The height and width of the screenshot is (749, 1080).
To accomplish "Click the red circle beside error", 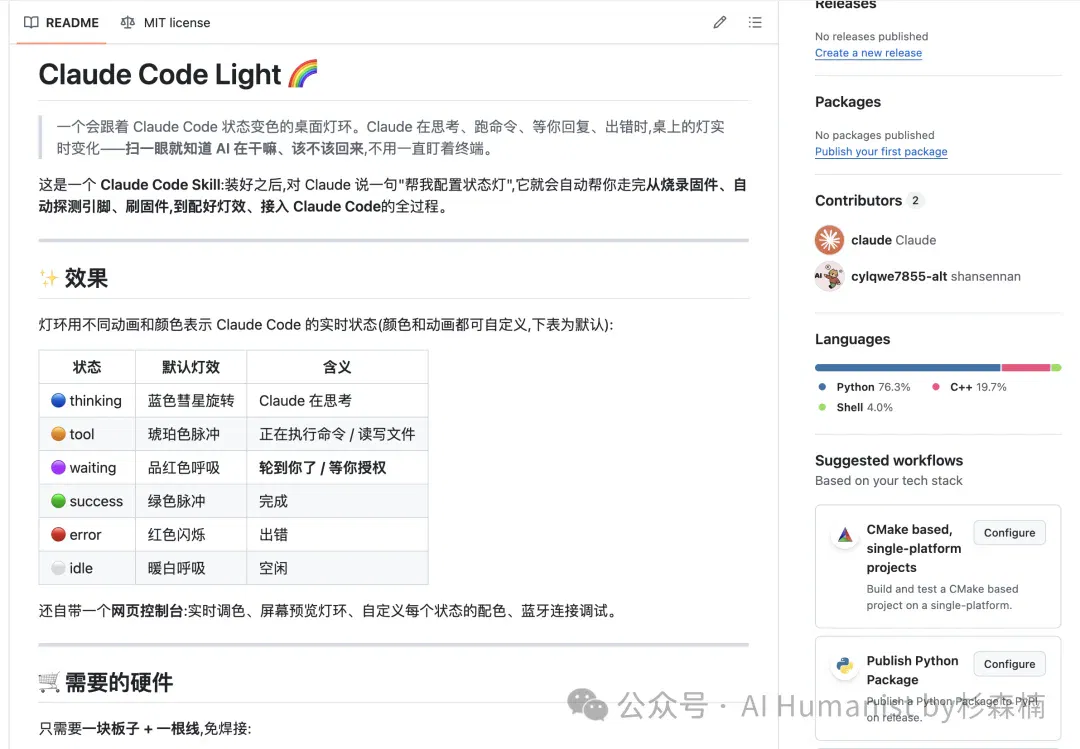I will point(59,535).
